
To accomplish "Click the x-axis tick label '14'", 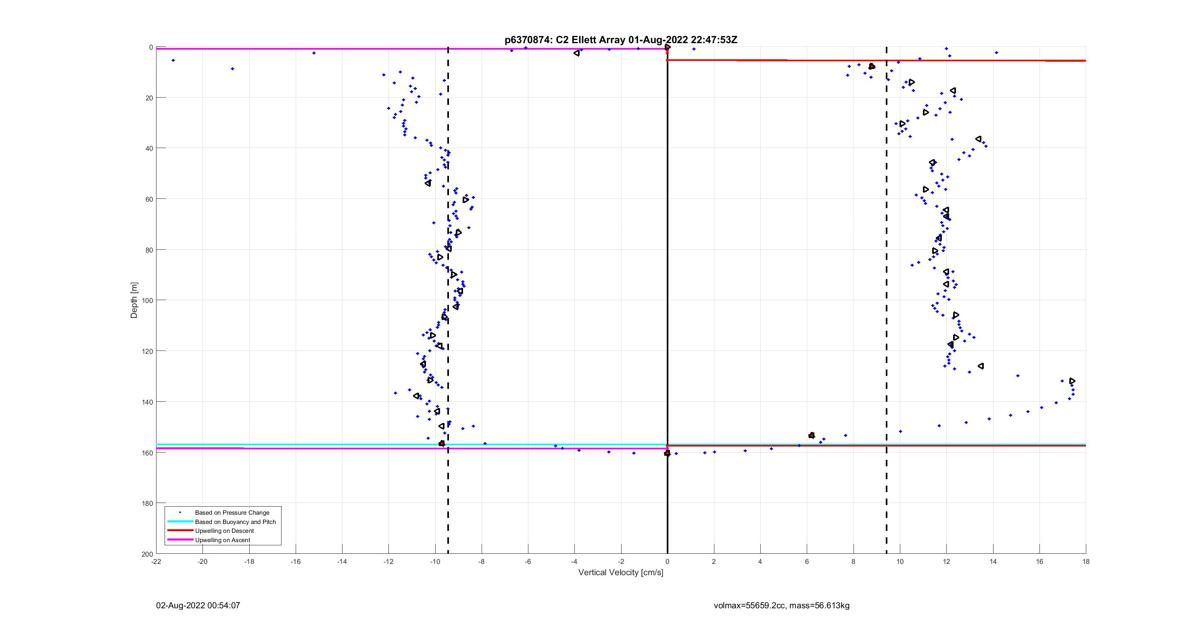I will point(993,562).
